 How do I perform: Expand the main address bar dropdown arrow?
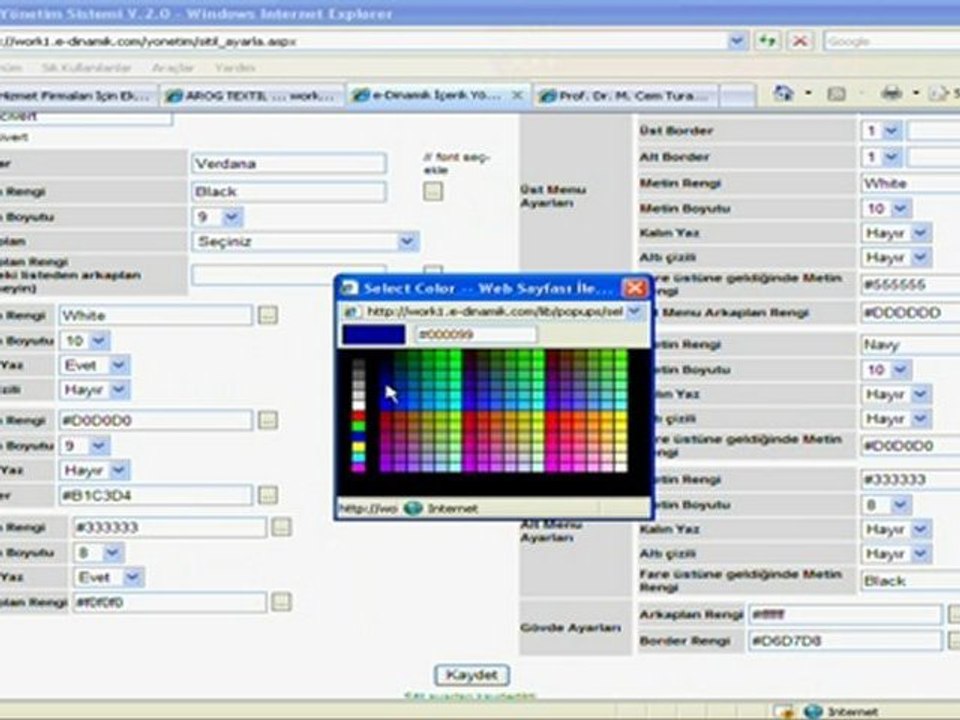(x=737, y=41)
